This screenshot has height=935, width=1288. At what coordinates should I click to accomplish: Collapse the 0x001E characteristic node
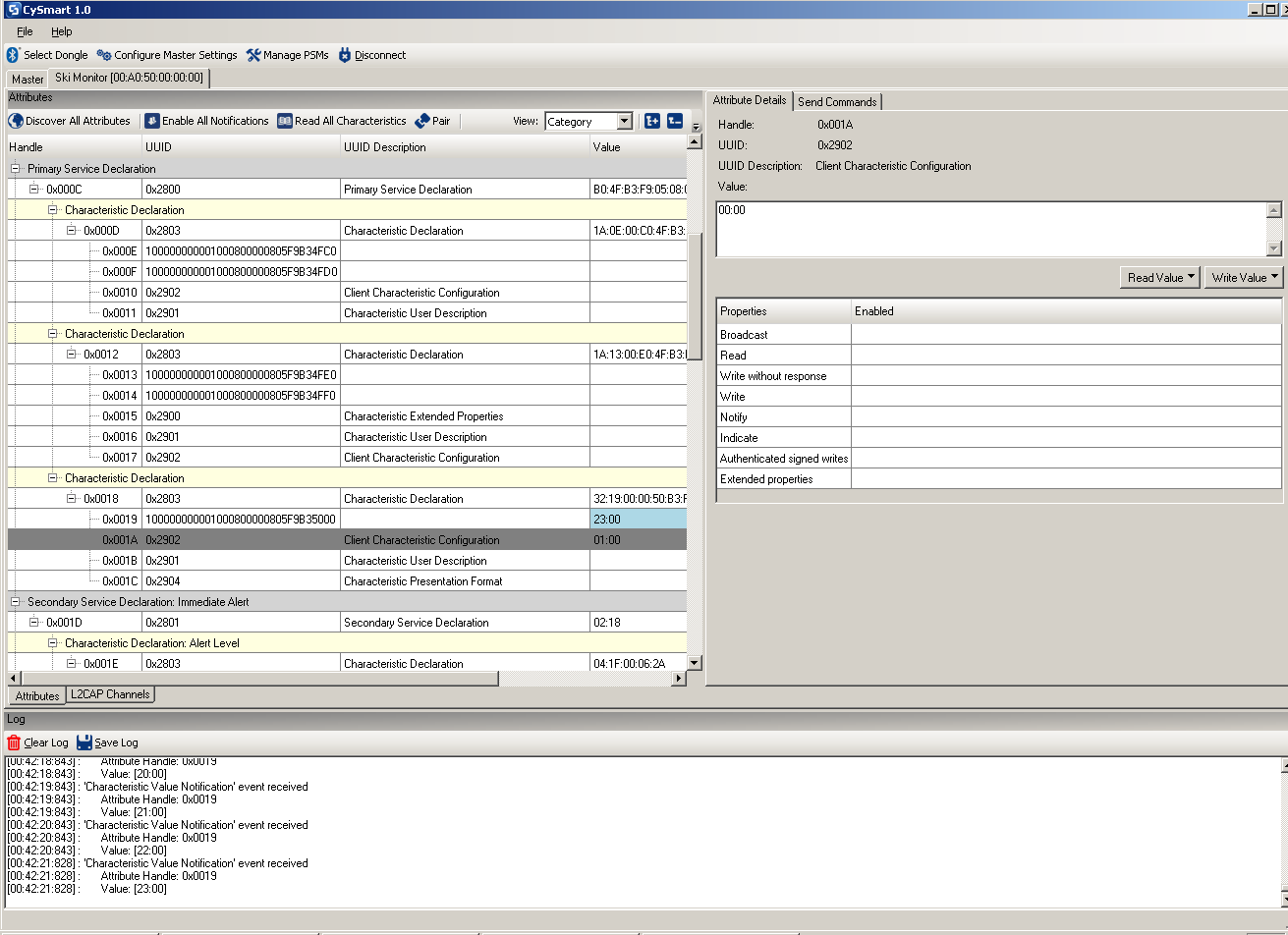tap(72, 664)
